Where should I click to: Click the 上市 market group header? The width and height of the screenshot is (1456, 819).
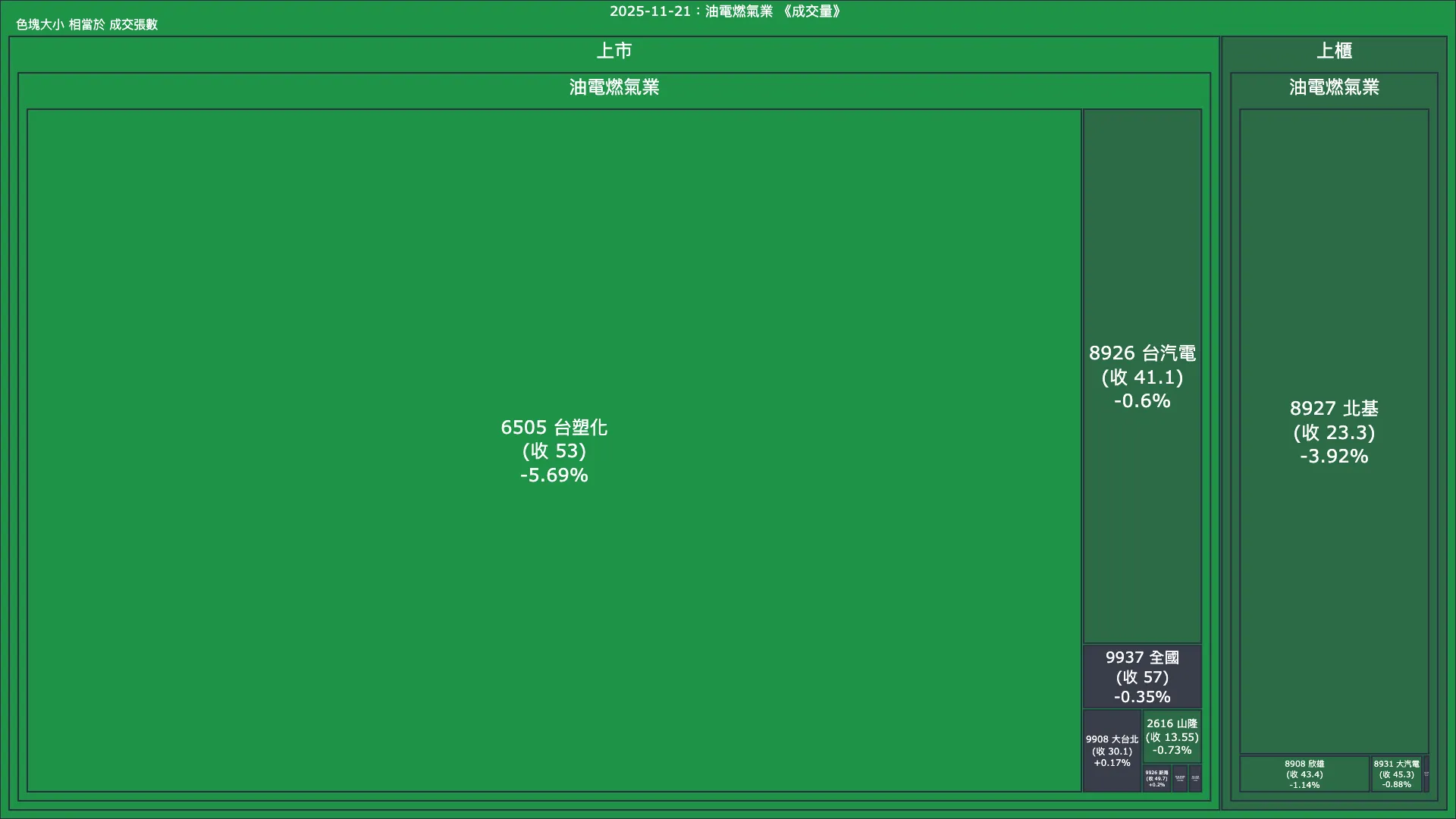click(x=613, y=51)
